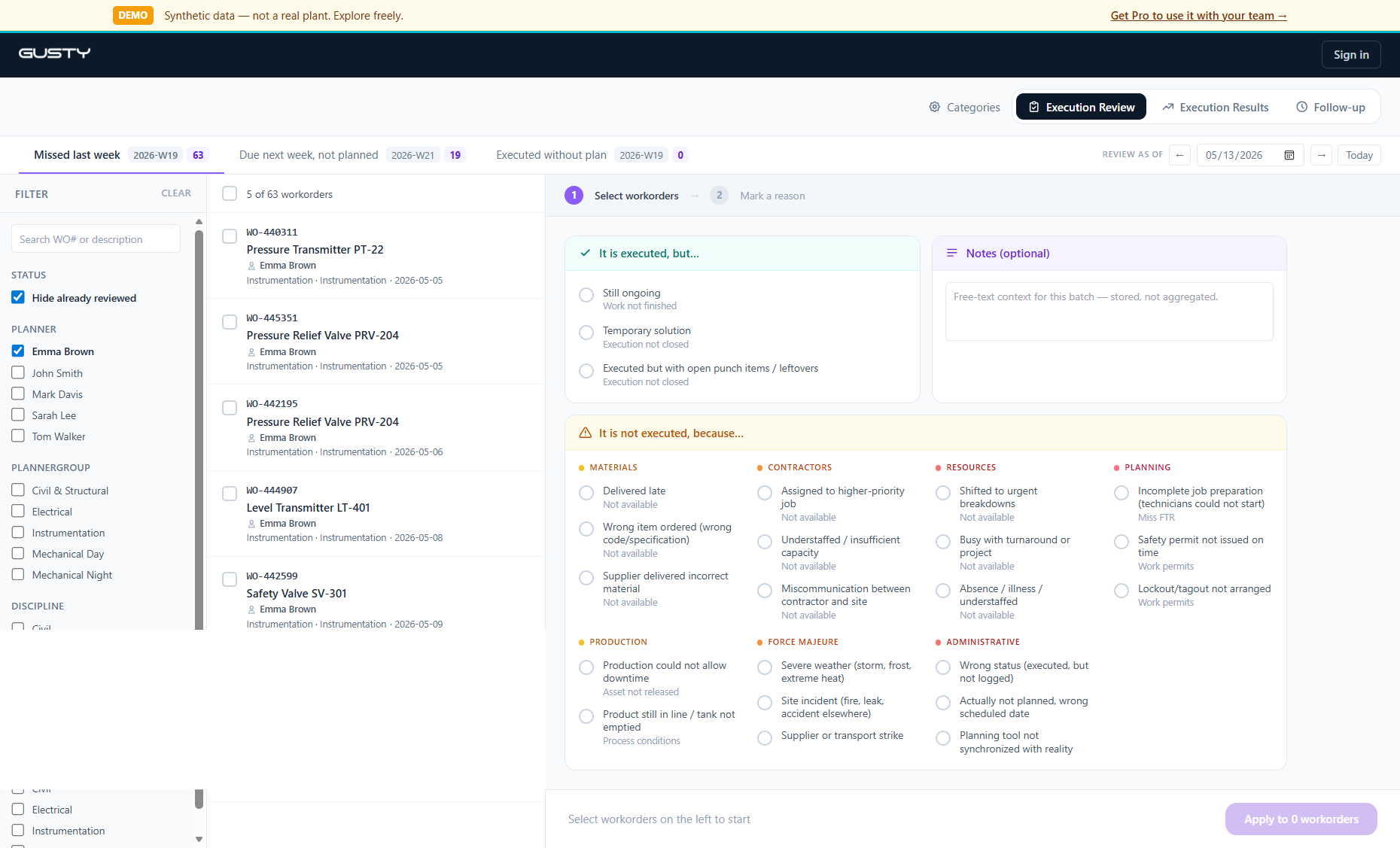The image size is (1400, 848).
Task: Focus the Search WO# or description field
Action: [96, 239]
